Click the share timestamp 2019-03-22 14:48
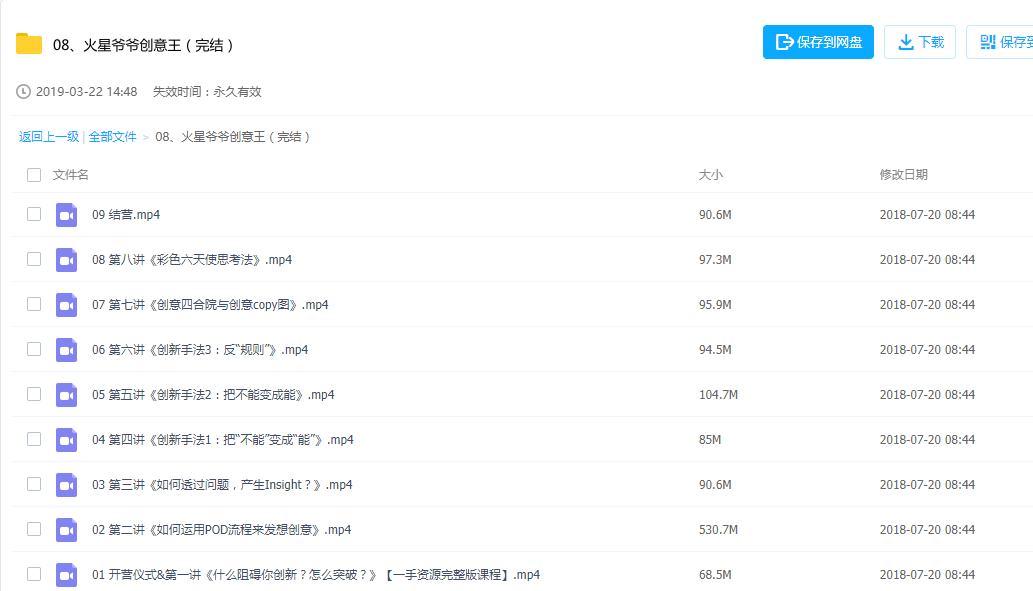 tap(86, 92)
